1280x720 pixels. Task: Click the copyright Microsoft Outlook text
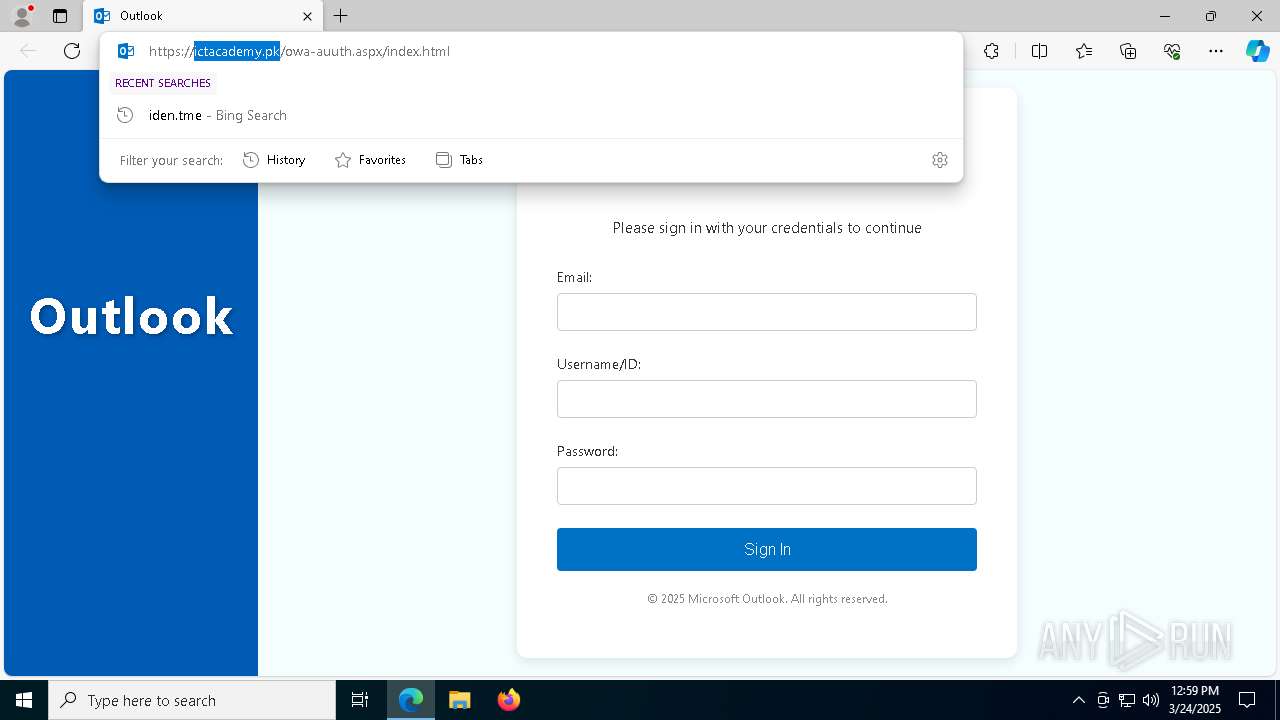pyautogui.click(x=767, y=599)
